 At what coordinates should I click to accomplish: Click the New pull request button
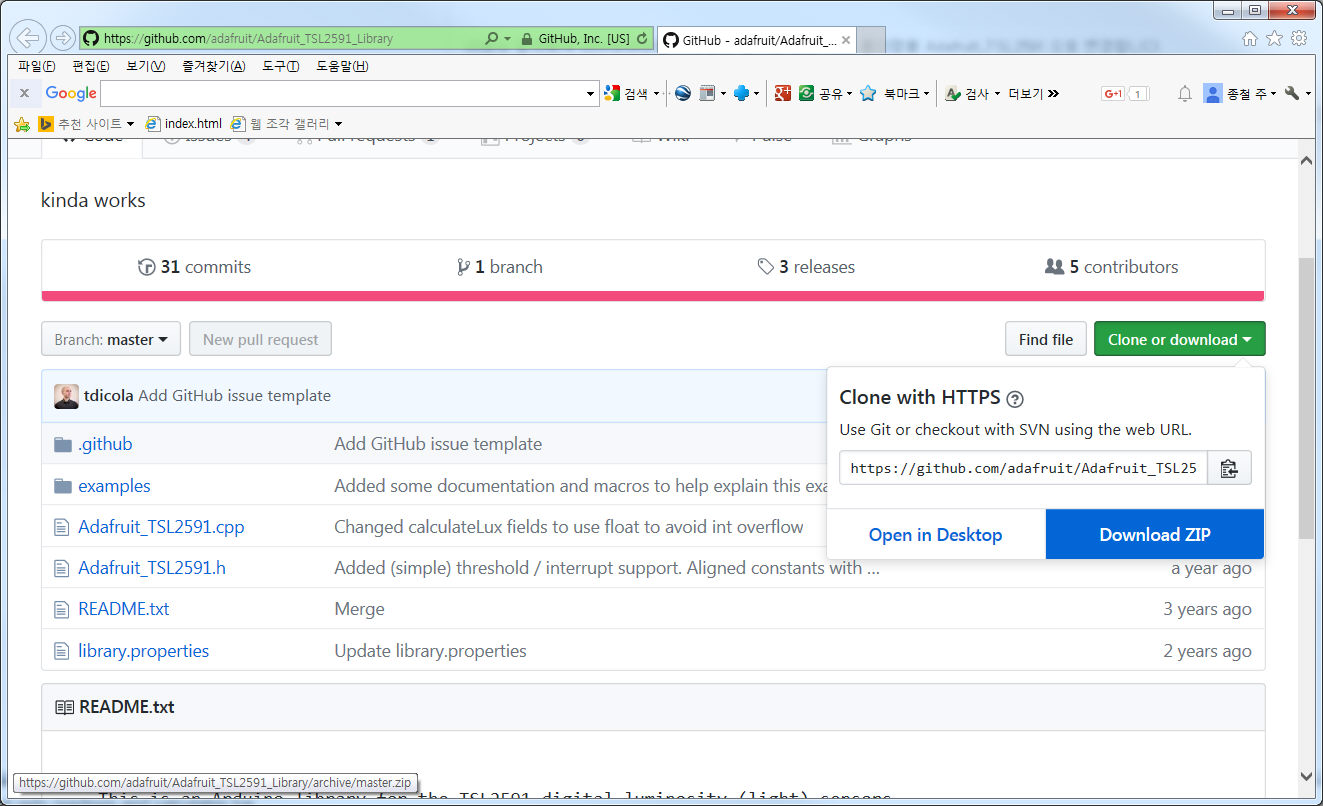[x=260, y=339]
